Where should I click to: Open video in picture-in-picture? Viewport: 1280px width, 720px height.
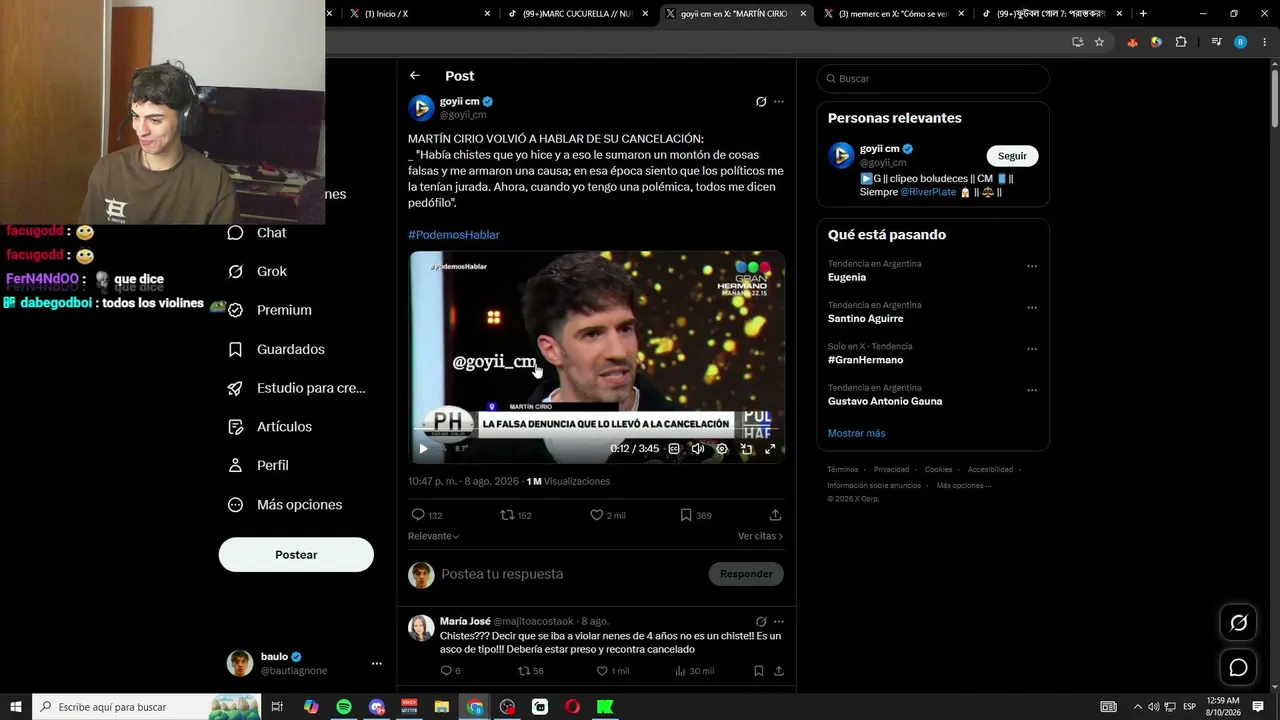pos(746,449)
